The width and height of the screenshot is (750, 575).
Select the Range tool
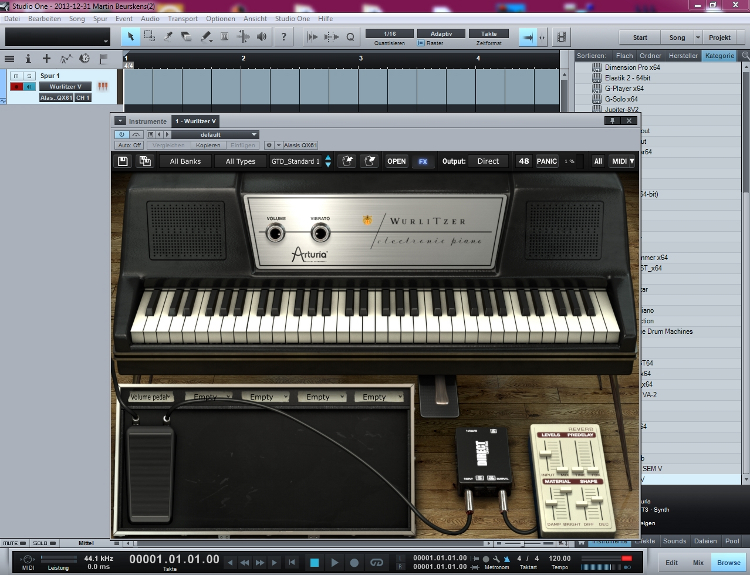pos(149,36)
